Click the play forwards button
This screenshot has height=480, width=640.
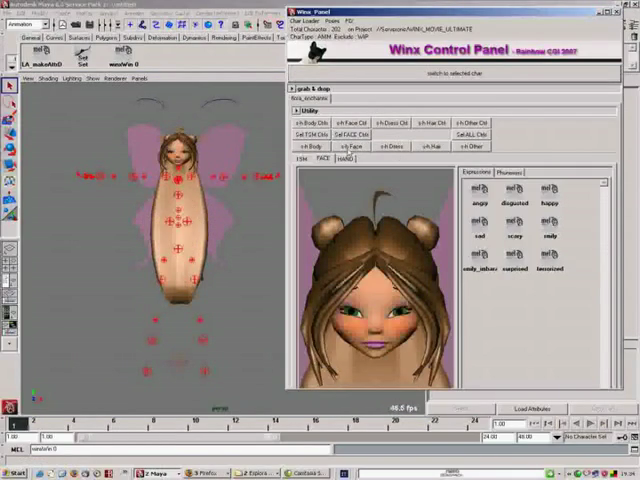tap(590, 424)
